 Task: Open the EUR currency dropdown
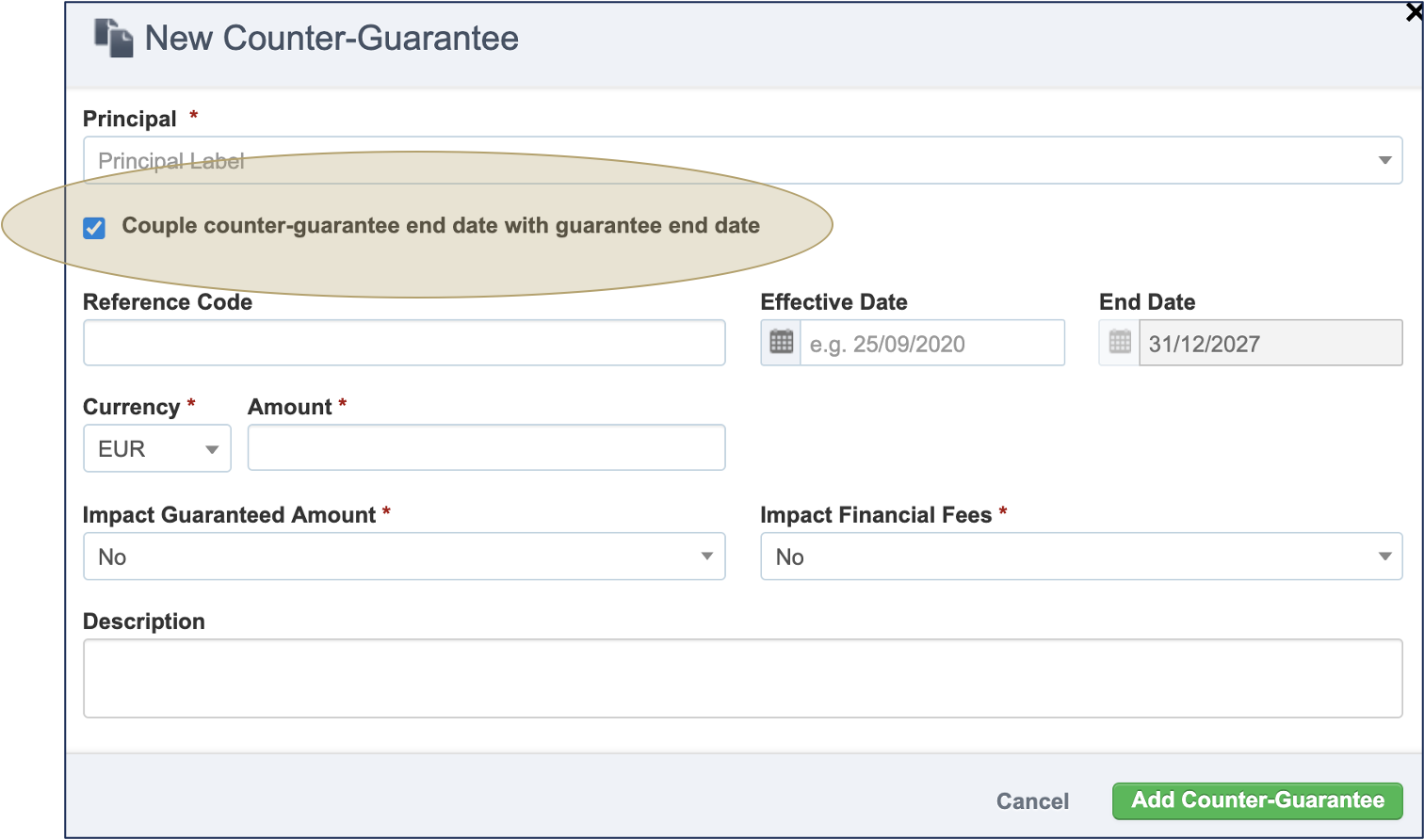pos(157,448)
